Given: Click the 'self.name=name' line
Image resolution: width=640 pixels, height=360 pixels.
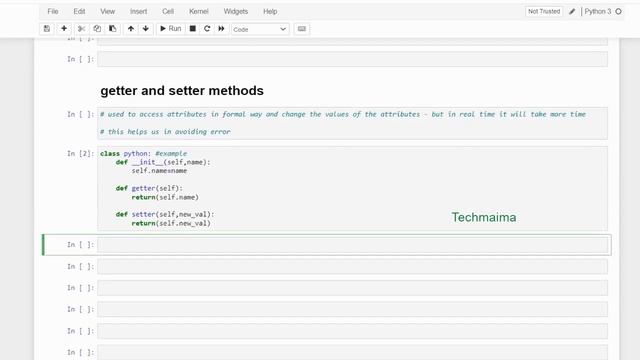Looking at the screenshot, I should 159,171.
